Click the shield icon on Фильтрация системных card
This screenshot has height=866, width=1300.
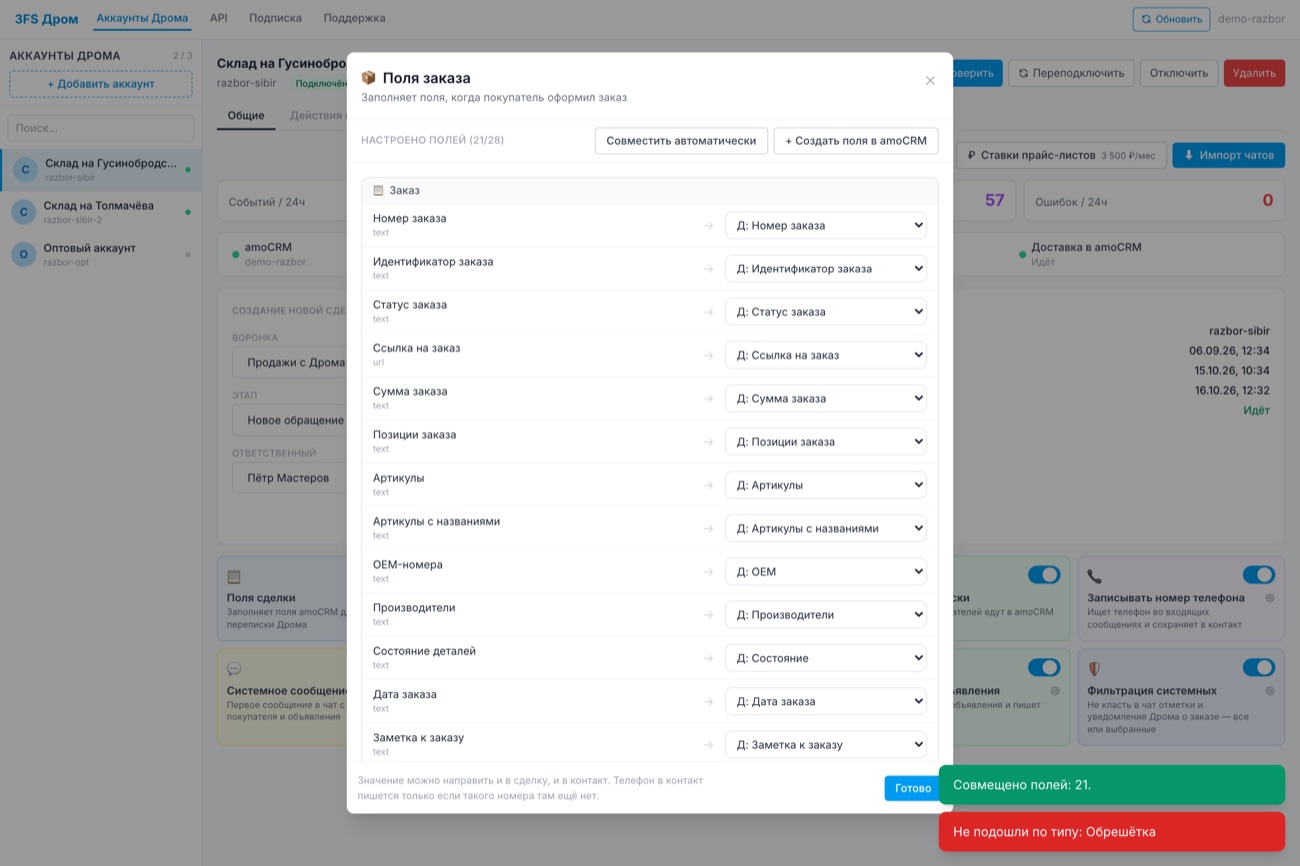[1094, 669]
